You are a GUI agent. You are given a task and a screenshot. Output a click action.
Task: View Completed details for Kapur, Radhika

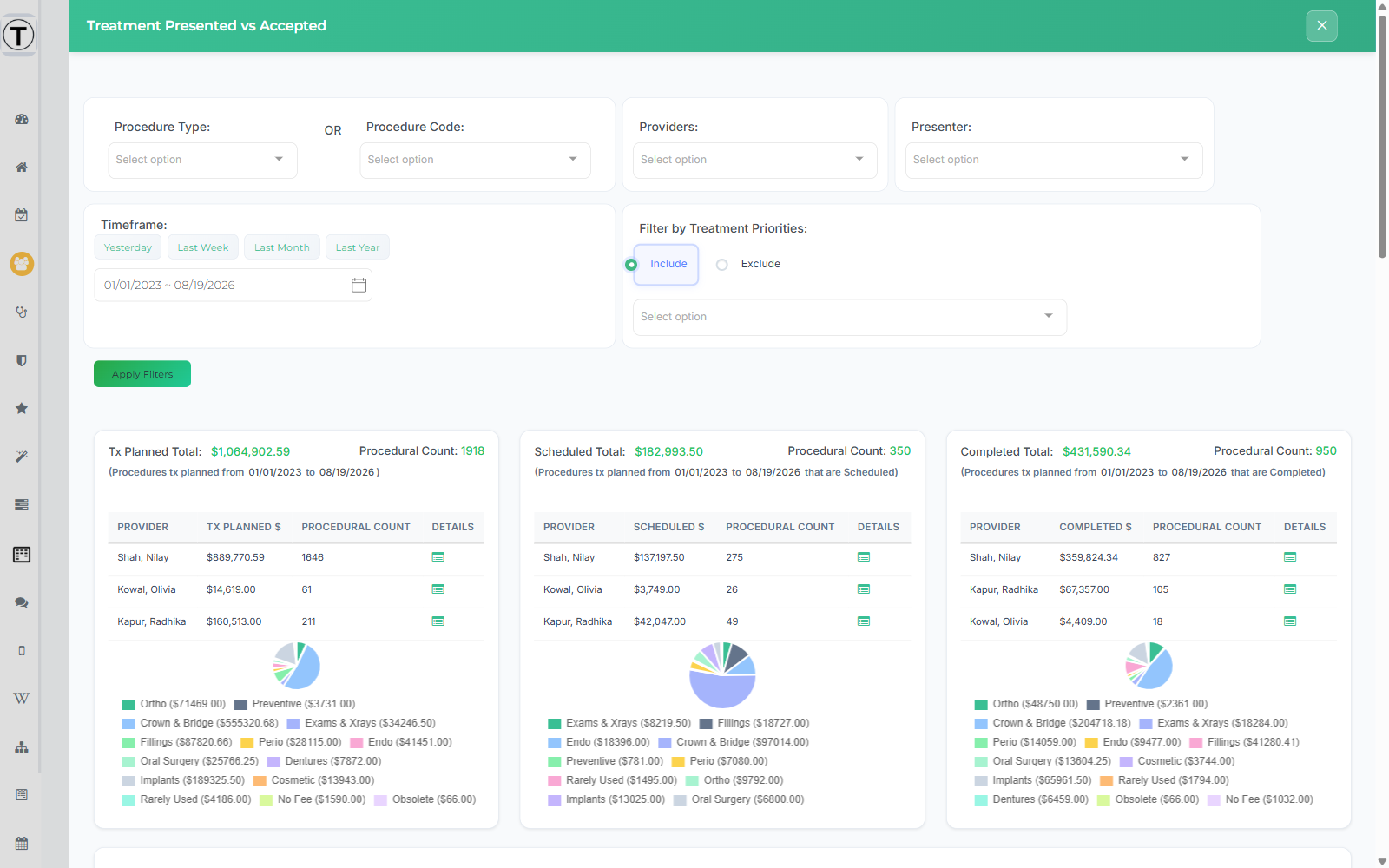tap(1290, 589)
